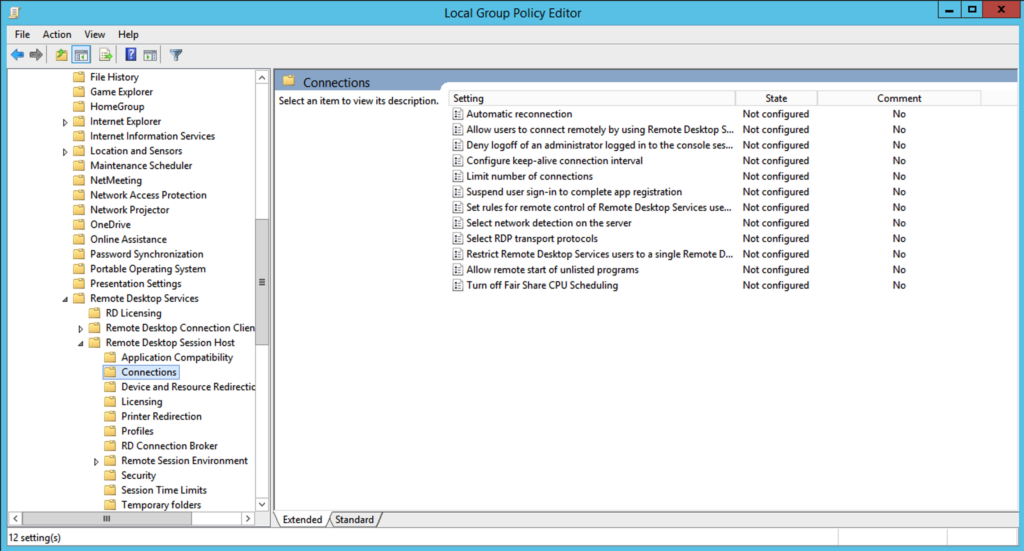Click the Up One Level folder icon

62,55
